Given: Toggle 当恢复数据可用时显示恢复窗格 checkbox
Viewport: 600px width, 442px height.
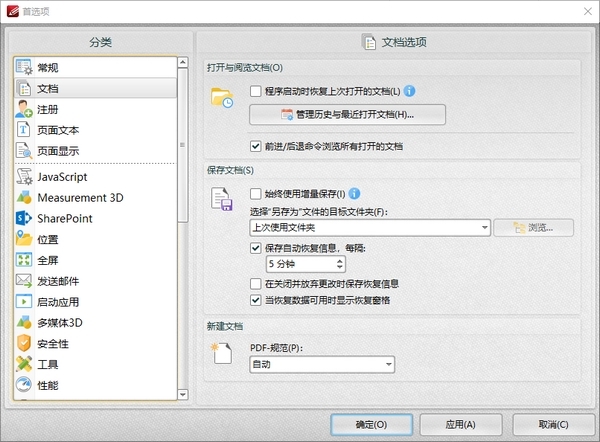Looking at the screenshot, I should click(255, 300).
